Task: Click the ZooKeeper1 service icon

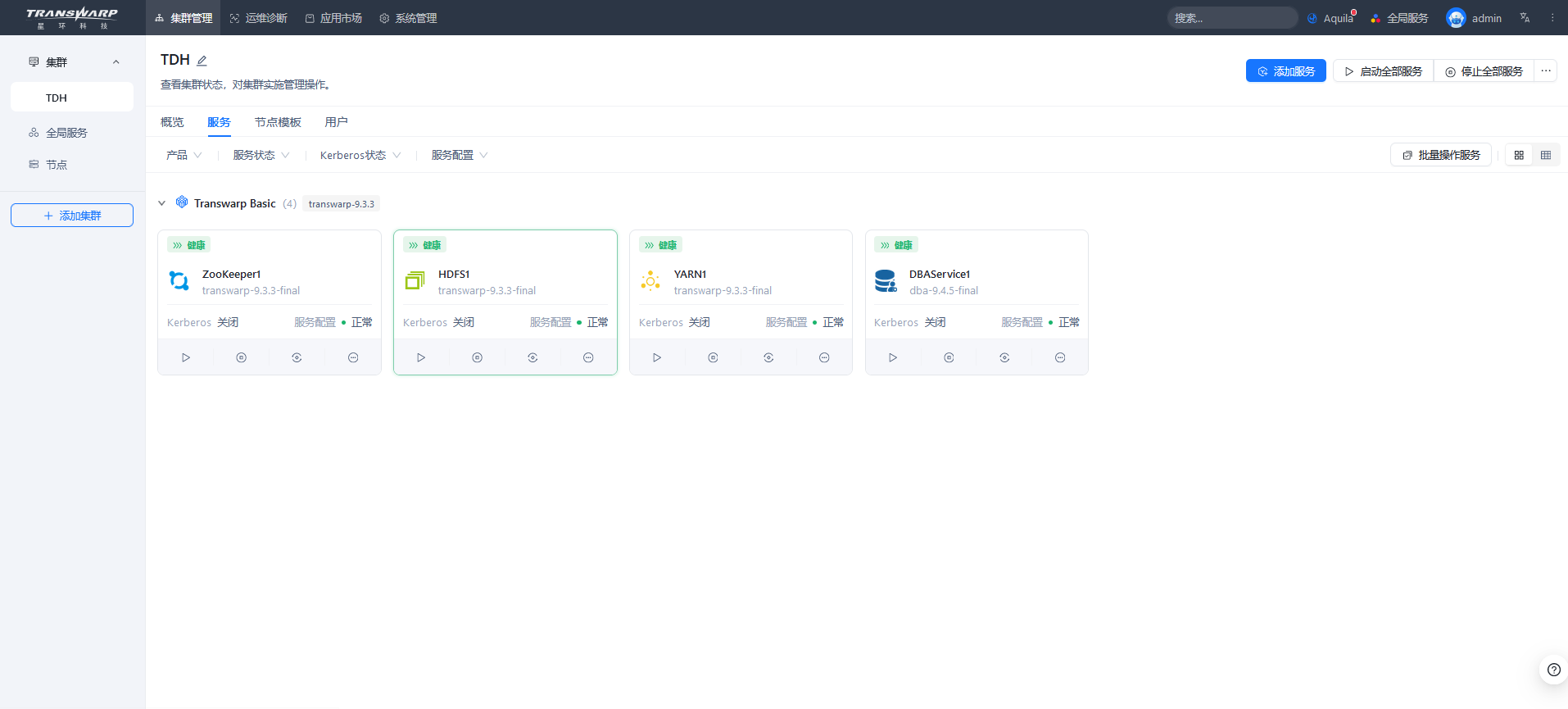Action: tap(179, 281)
